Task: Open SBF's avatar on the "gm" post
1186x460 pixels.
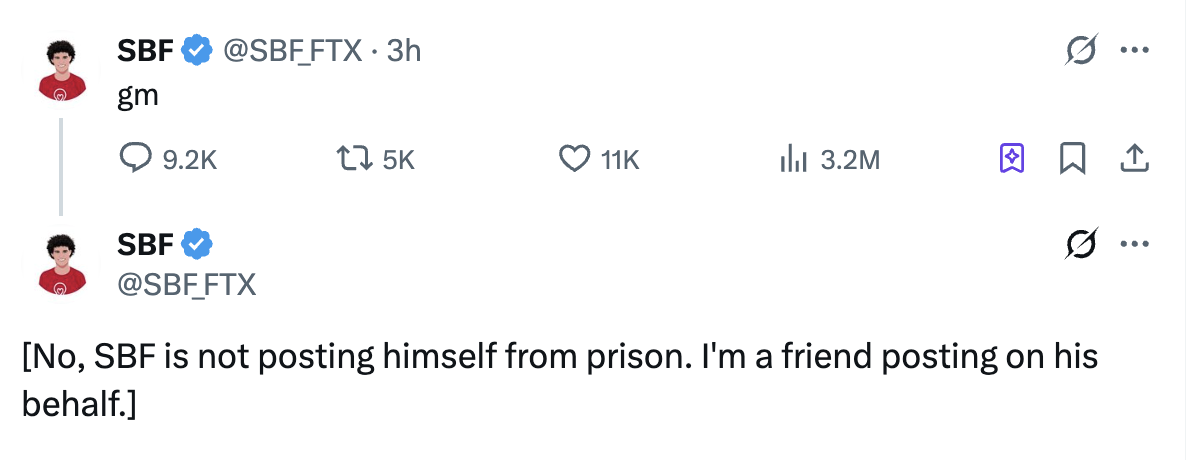Action: [x=61, y=71]
